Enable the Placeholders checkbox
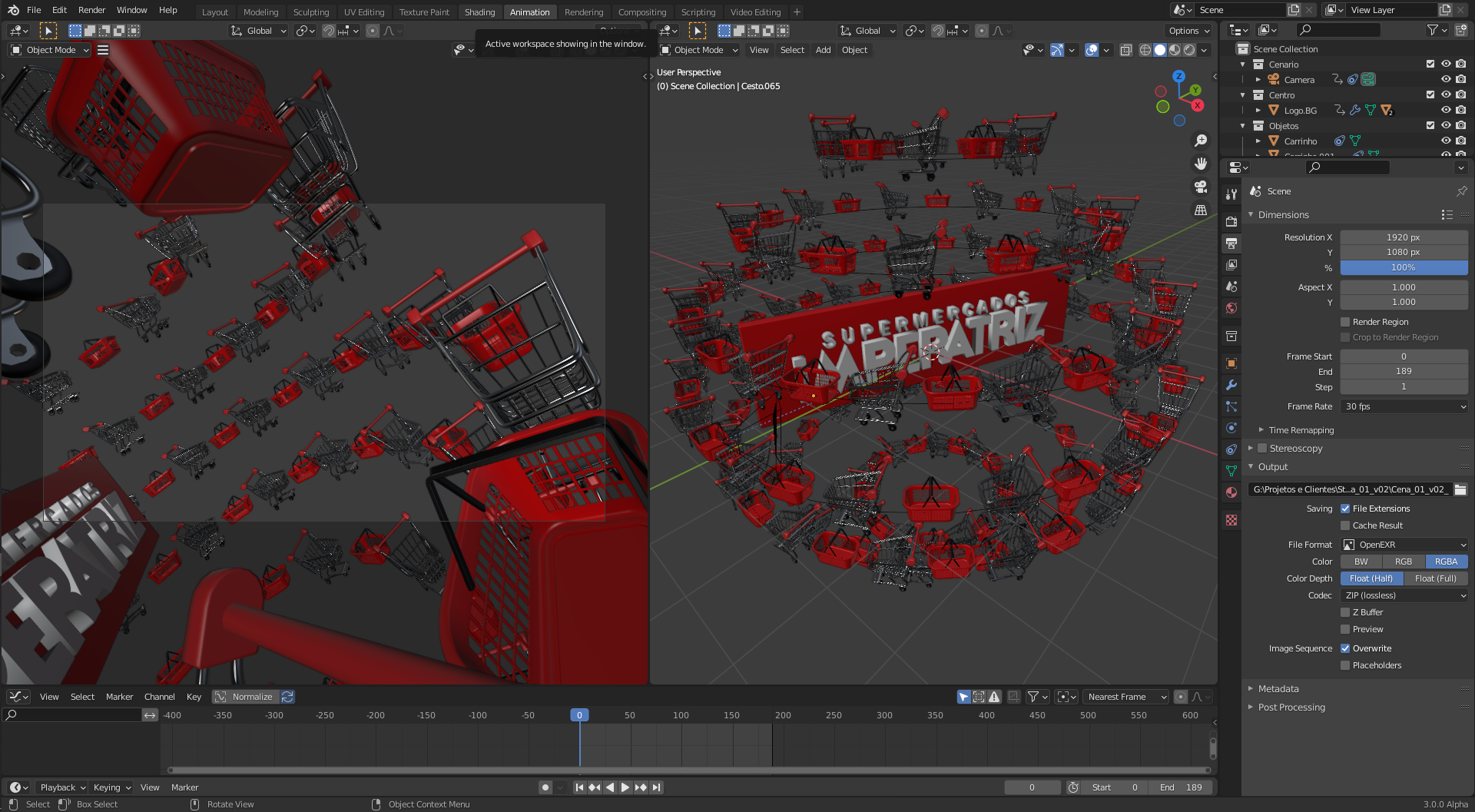 point(1345,665)
